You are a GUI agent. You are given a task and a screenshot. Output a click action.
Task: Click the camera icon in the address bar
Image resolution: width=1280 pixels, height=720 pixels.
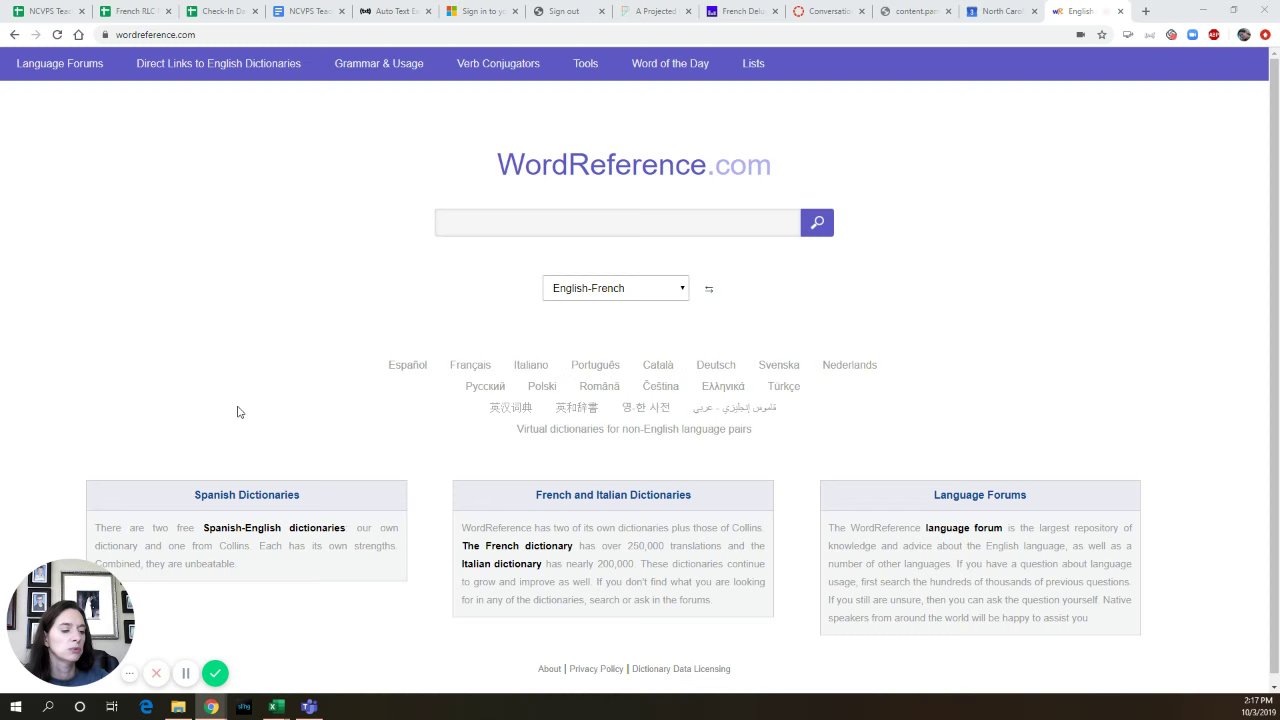click(x=1080, y=35)
